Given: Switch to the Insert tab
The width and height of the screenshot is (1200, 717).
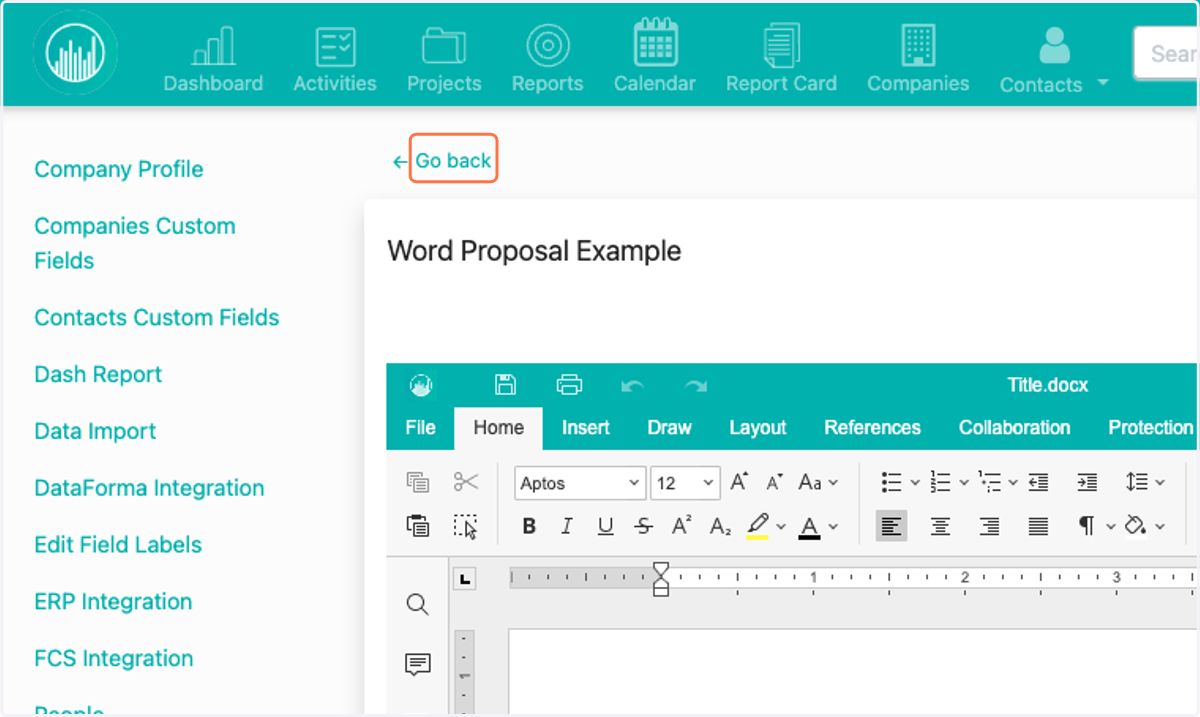Looking at the screenshot, I should [x=586, y=428].
